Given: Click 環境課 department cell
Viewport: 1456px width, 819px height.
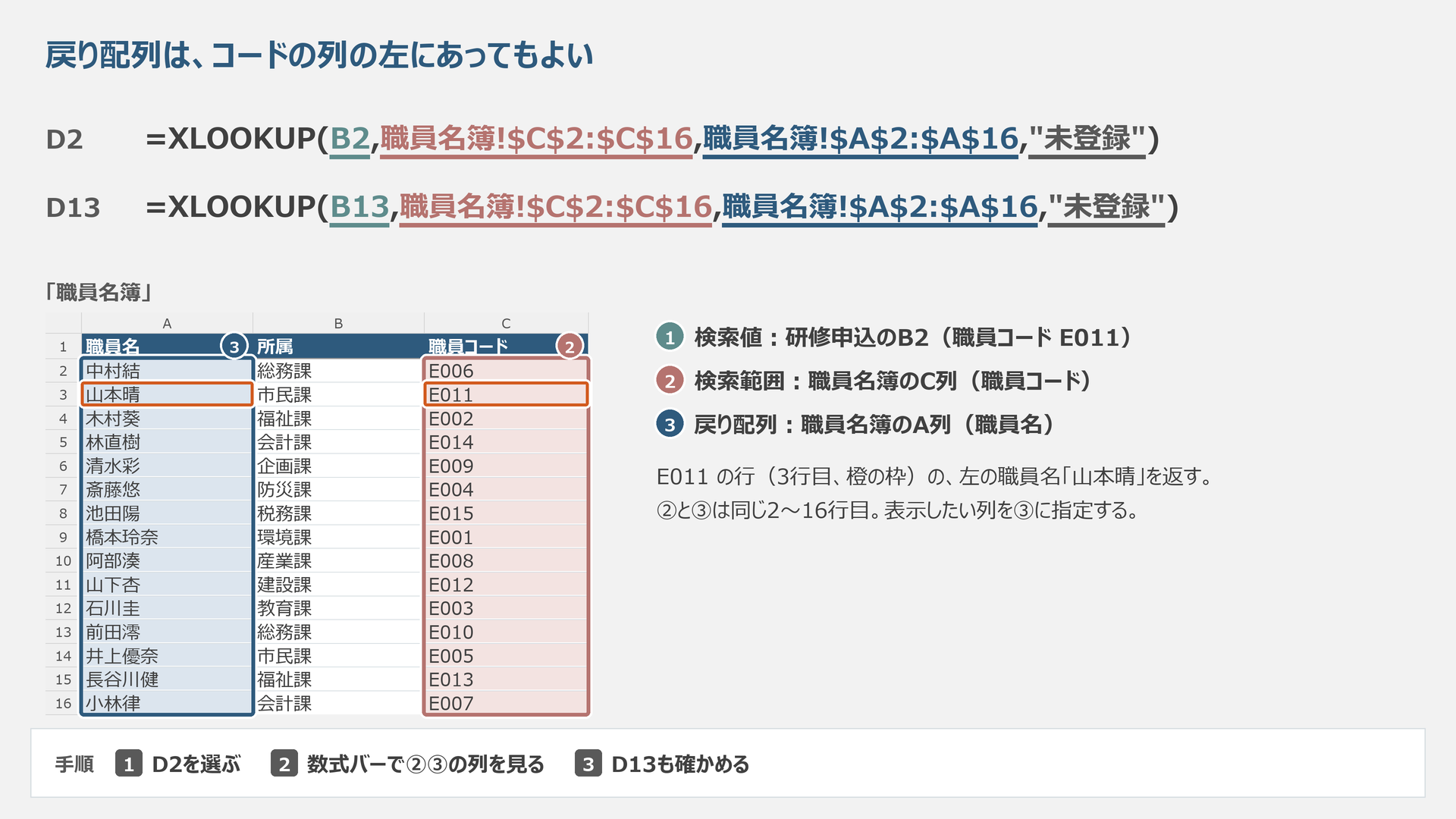Looking at the screenshot, I should tap(338, 537).
